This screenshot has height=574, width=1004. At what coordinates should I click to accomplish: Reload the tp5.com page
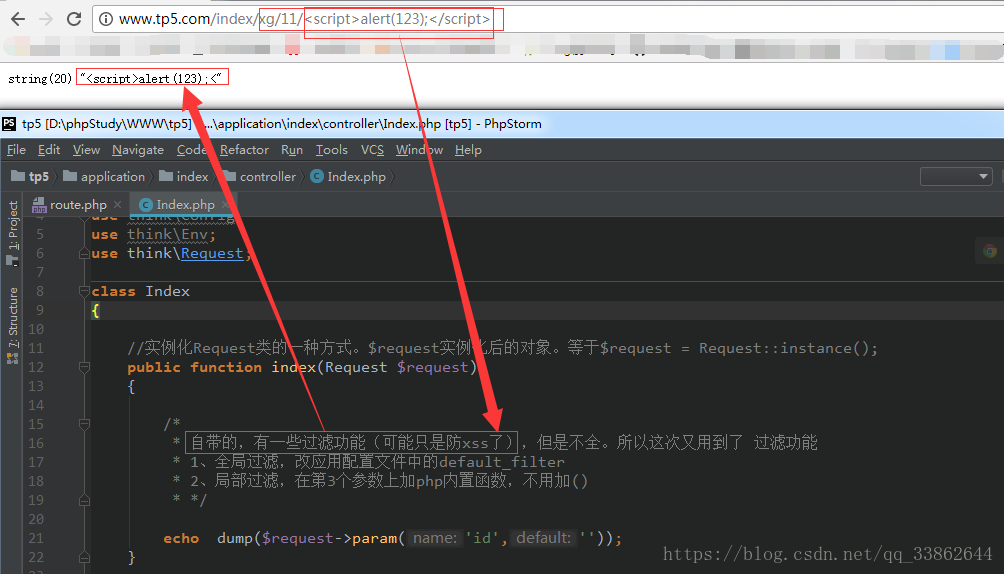point(74,19)
